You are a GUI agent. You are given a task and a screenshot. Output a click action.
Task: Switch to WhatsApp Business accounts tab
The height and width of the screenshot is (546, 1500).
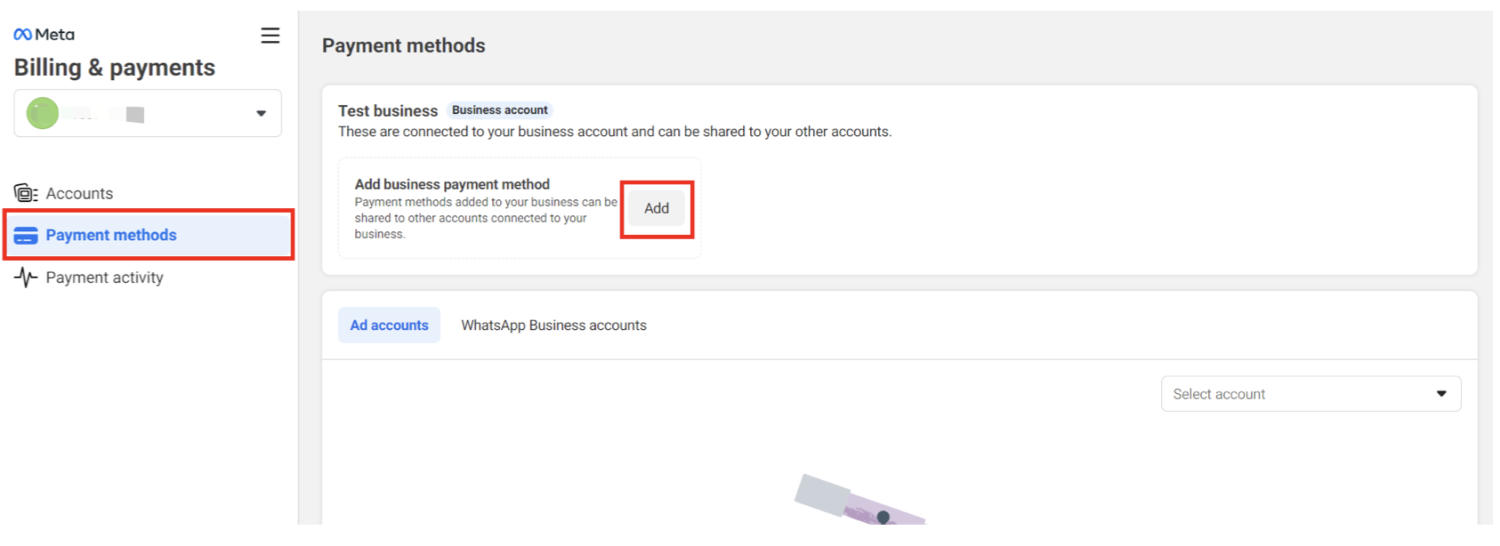point(553,325)
